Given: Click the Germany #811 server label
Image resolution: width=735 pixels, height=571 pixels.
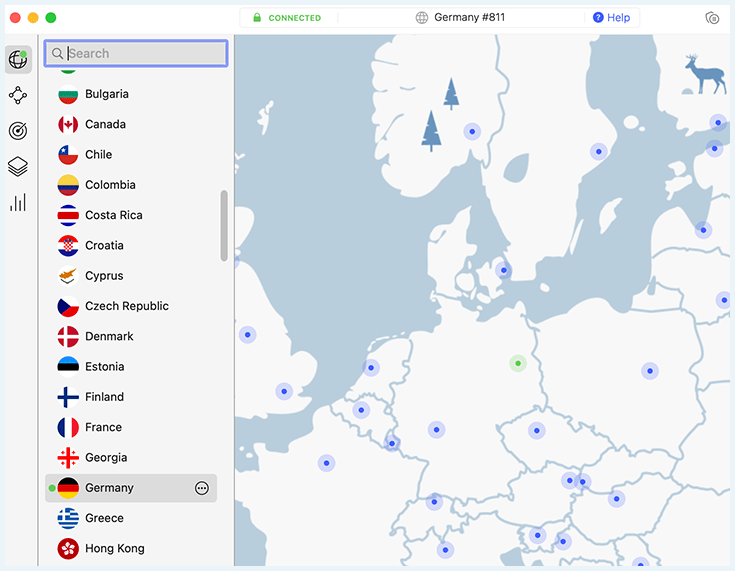Looking at the screenshot, I should point(469,18).
